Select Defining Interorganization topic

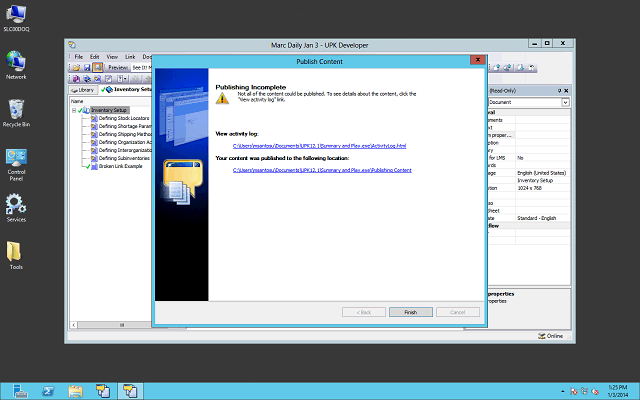point(125,150)
